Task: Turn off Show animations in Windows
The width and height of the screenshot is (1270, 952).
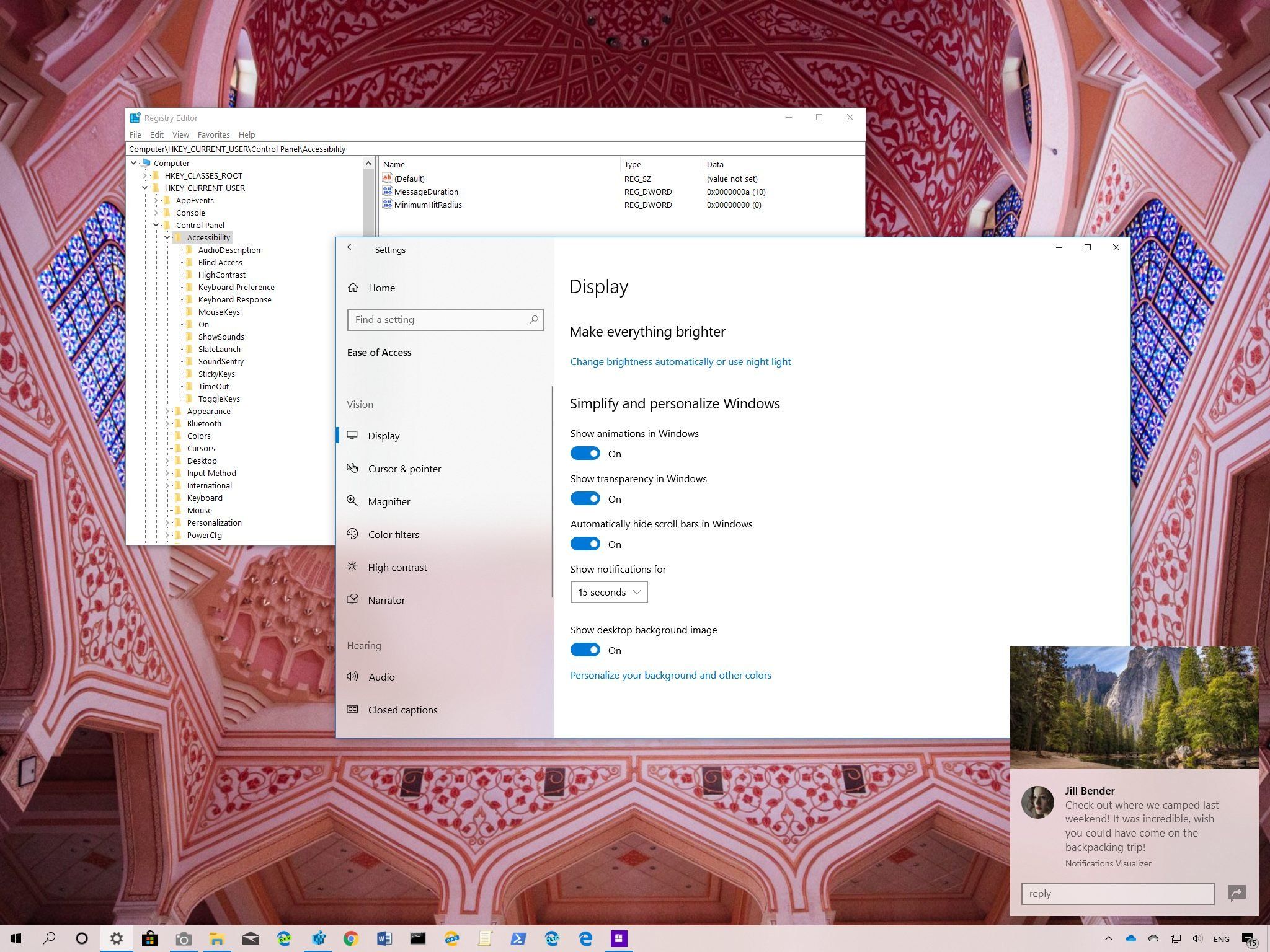Action: pyautogui.click(x=585, y=454)
